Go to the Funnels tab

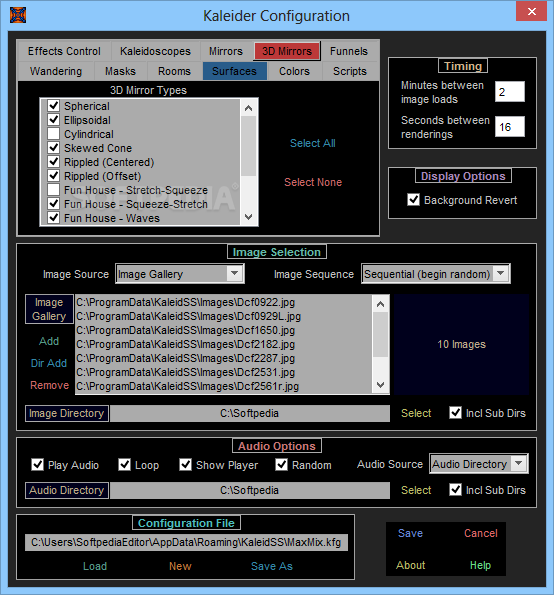[x=349, y=51]
